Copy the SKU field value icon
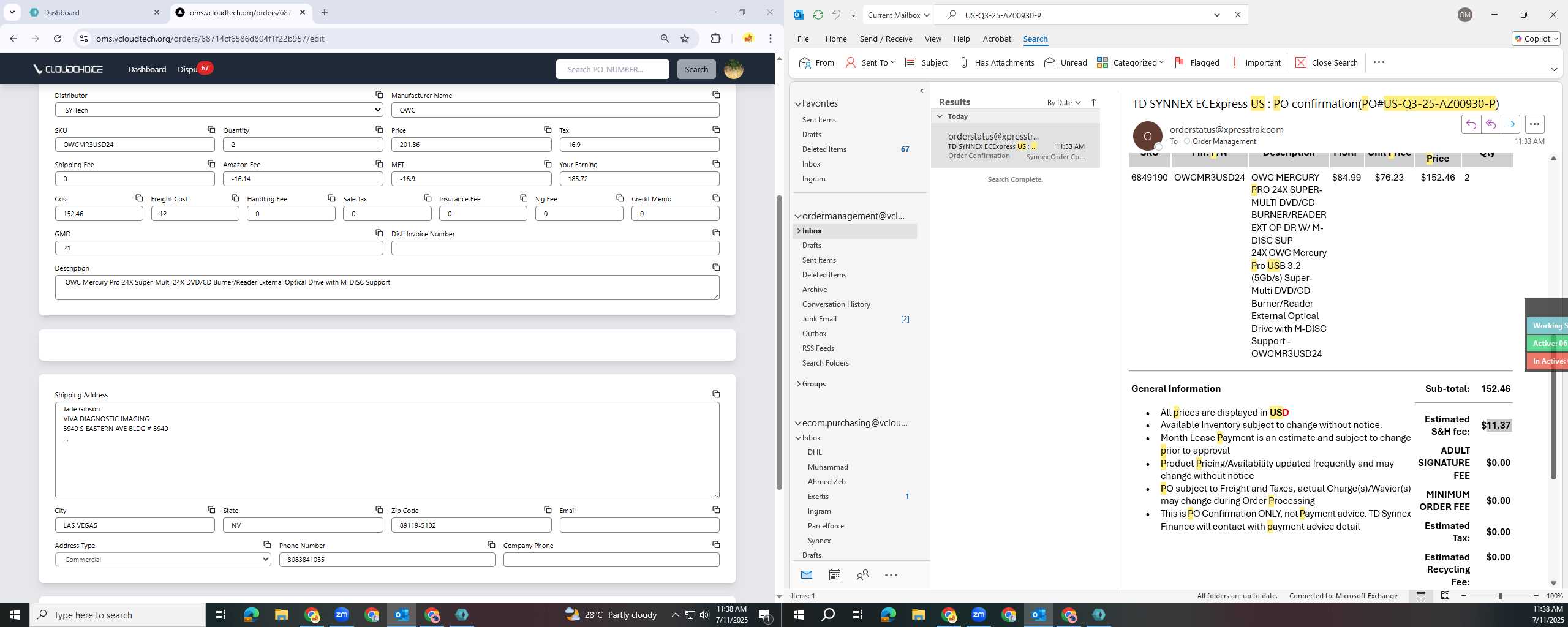The height and width of the screenshot is (627, 1568). (211, 130)
